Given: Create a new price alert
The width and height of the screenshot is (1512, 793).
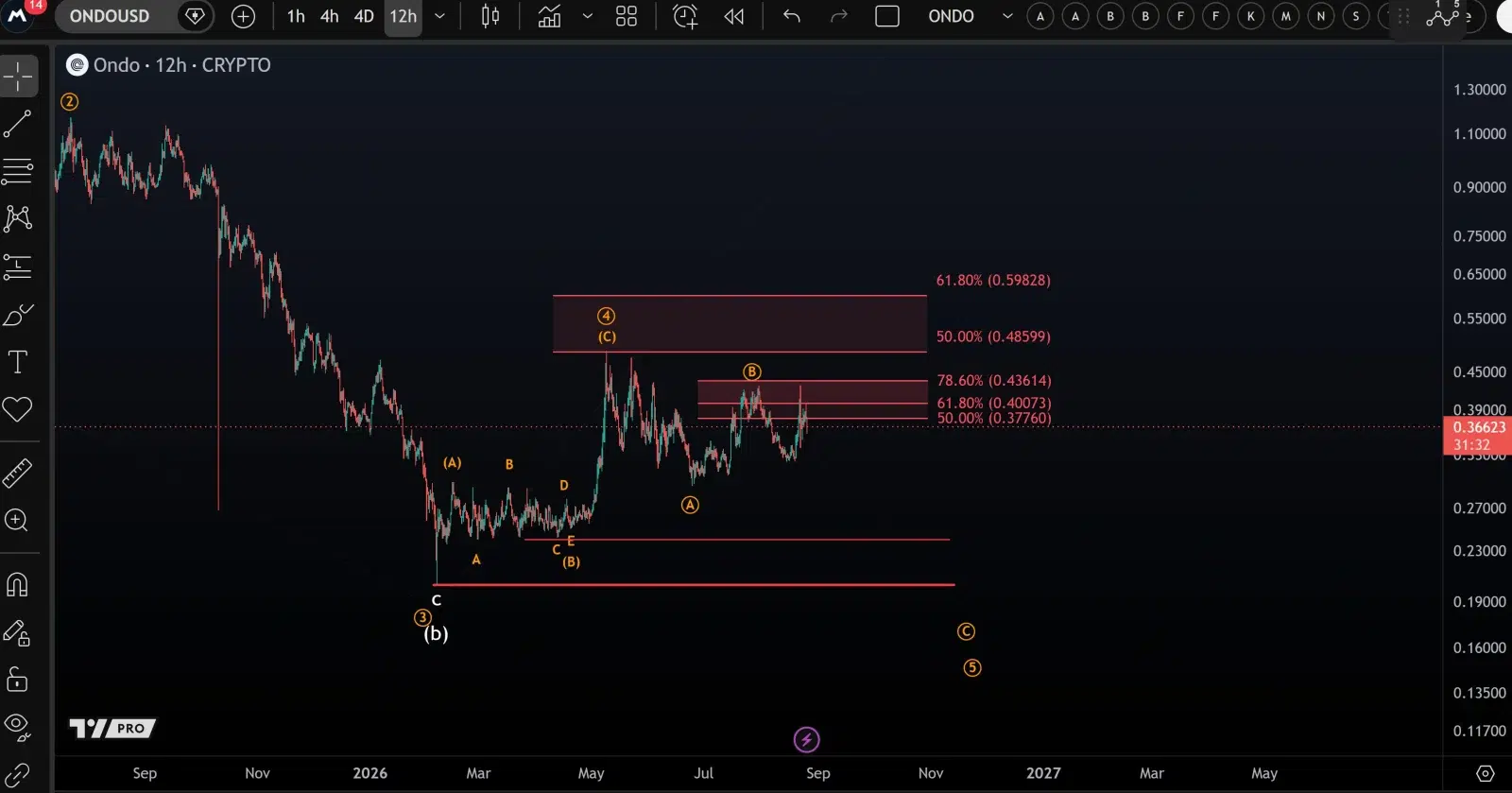Looking at the screenshot, I should click(x=685, y=16).
